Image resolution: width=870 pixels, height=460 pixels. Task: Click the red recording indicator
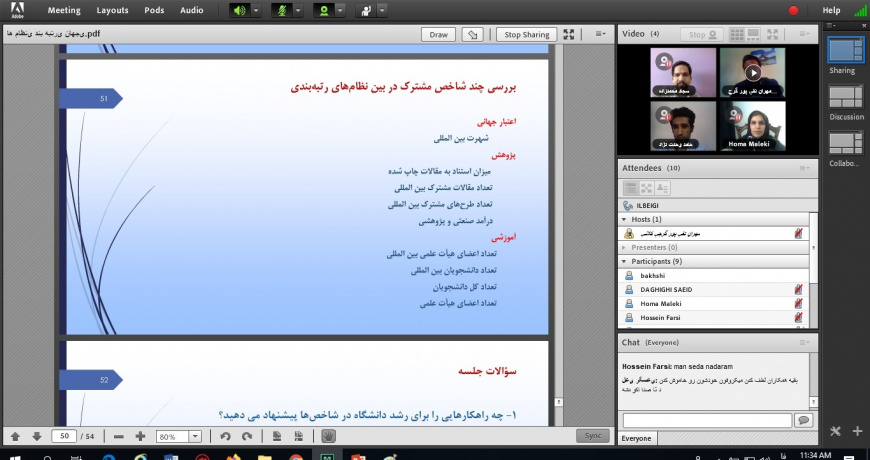point(793,11)
